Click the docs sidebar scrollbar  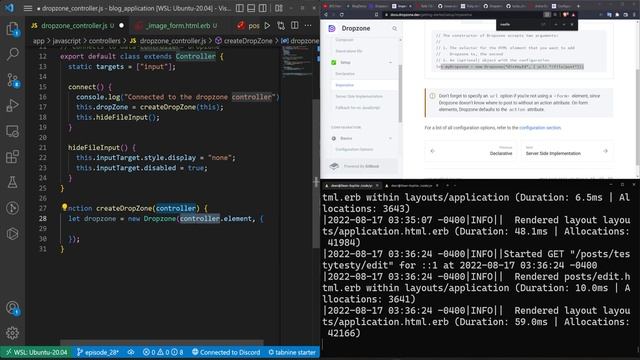[400, 94]
